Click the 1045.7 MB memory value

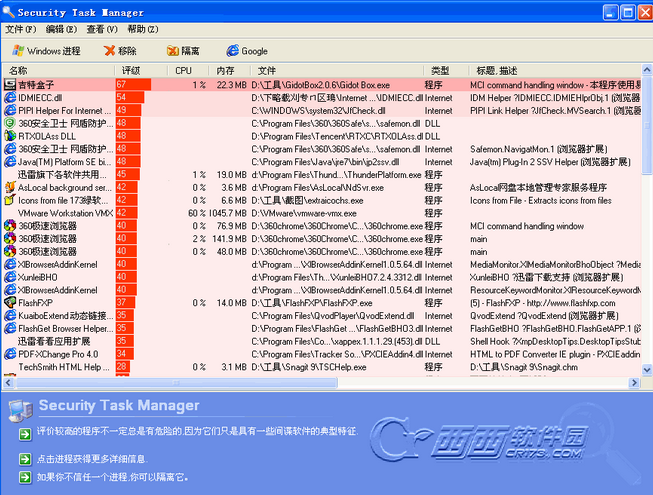pyautogui.click(x=228, y=213)
